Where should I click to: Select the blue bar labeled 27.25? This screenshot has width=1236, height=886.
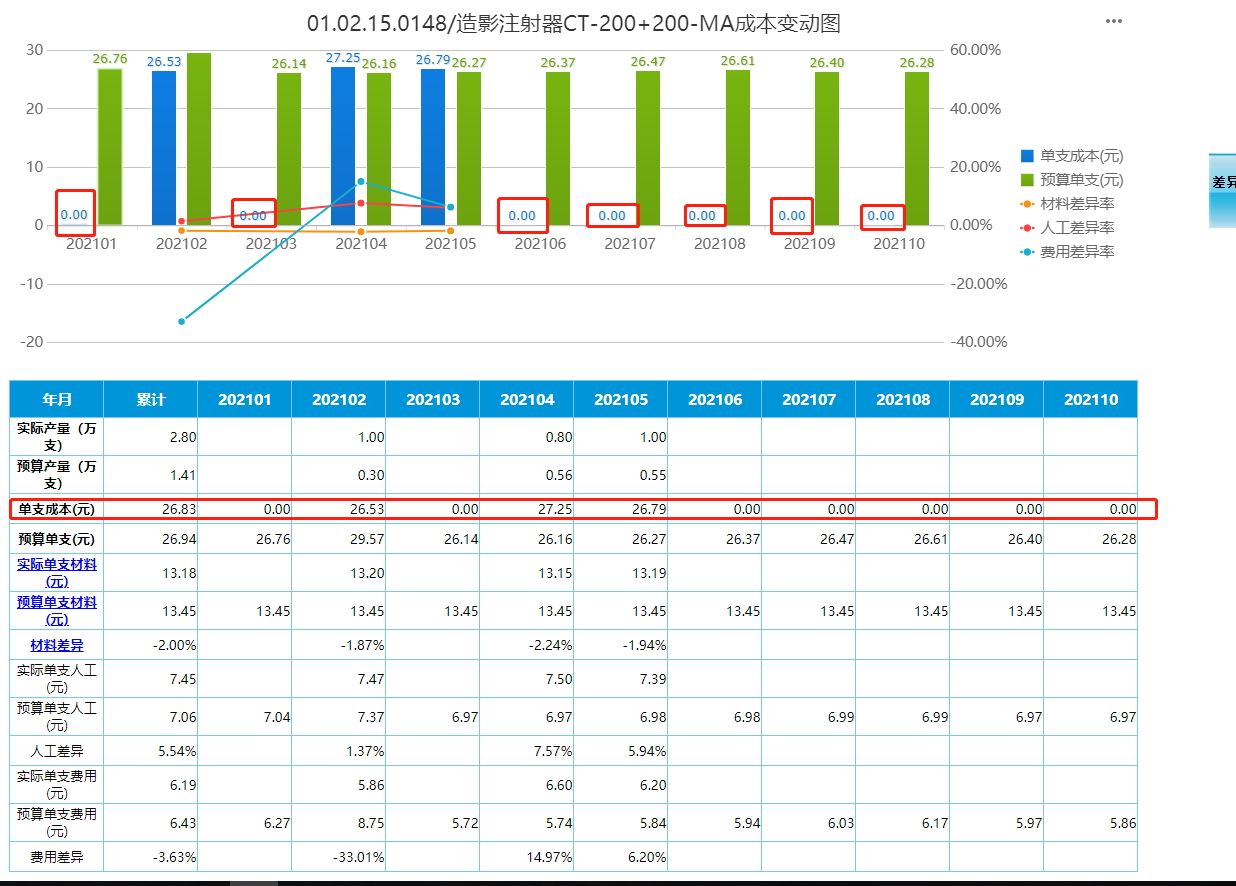tap(343, 146)
